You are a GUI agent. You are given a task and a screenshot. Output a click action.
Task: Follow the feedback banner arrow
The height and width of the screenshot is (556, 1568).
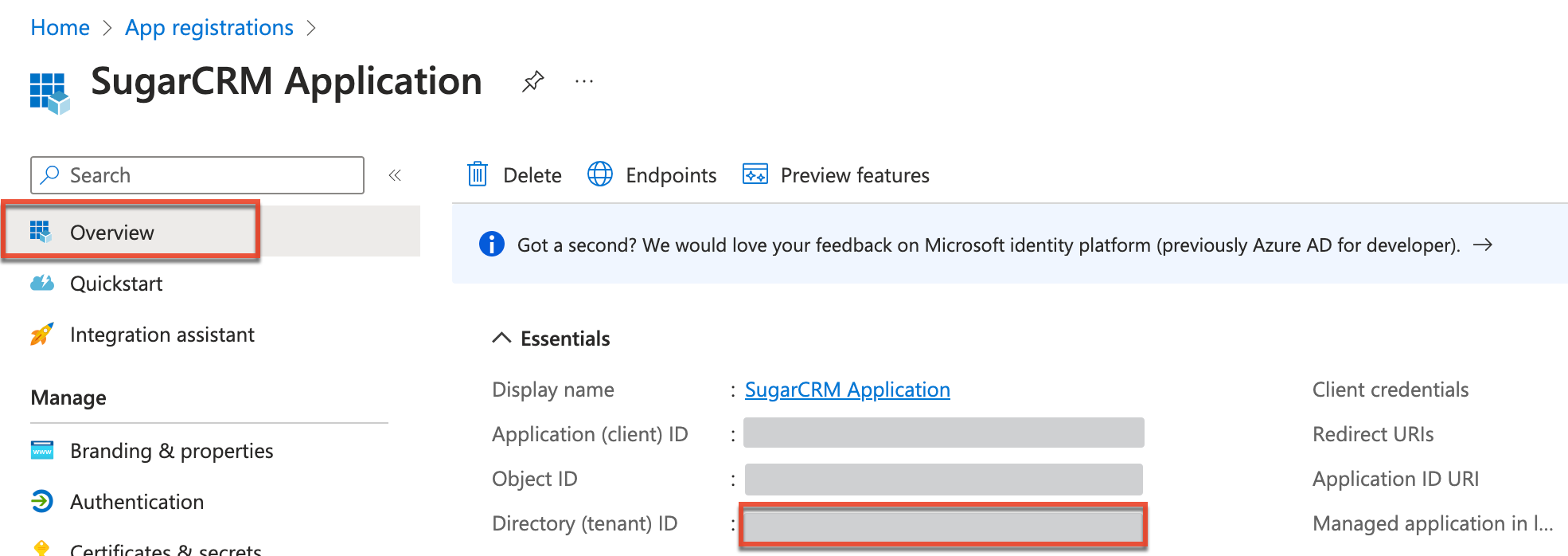click(1483, 245)
